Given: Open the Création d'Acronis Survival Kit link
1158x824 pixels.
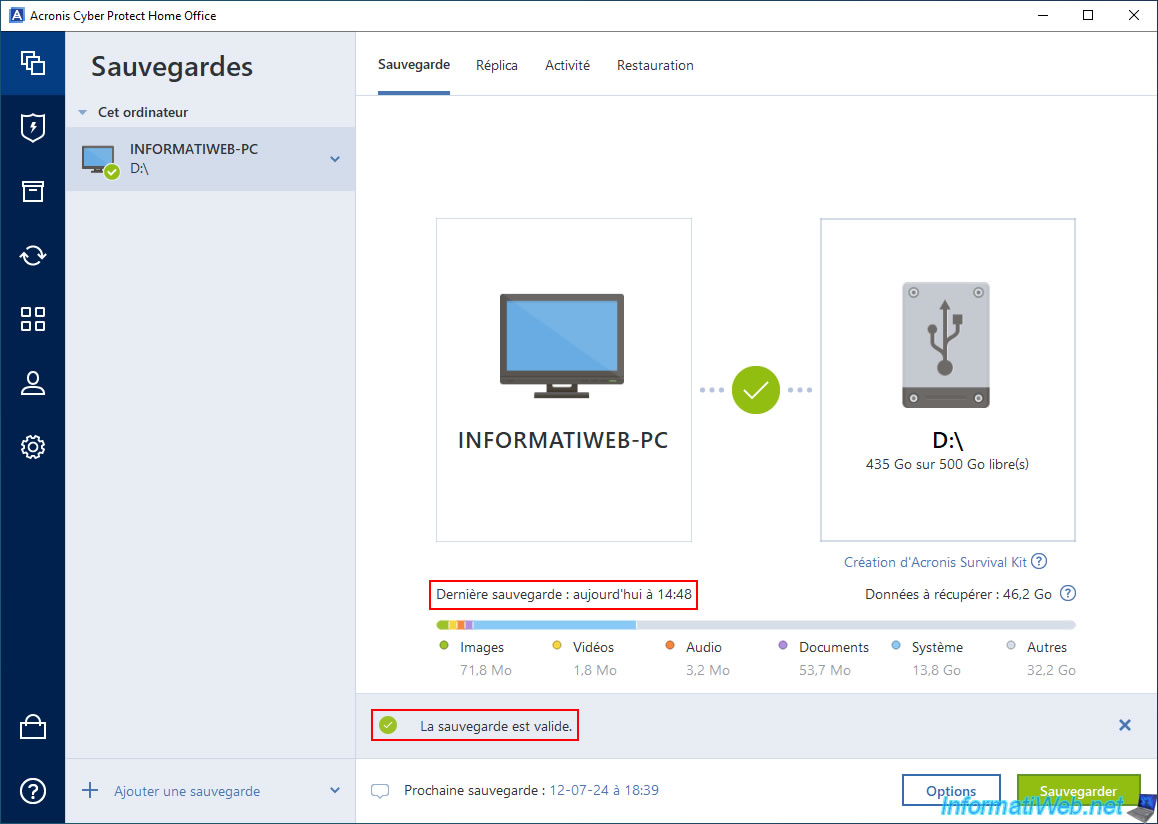Looking at the screenshot, I should [936, 562].
